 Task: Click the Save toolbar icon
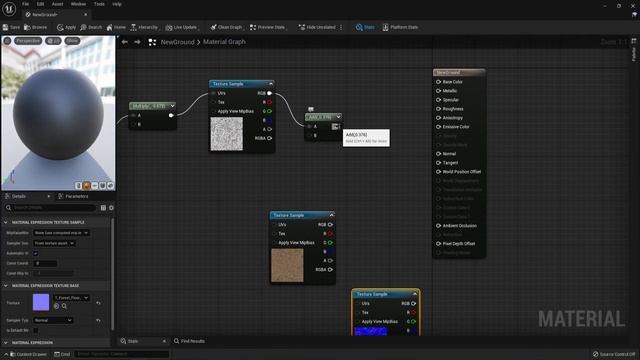11,27
